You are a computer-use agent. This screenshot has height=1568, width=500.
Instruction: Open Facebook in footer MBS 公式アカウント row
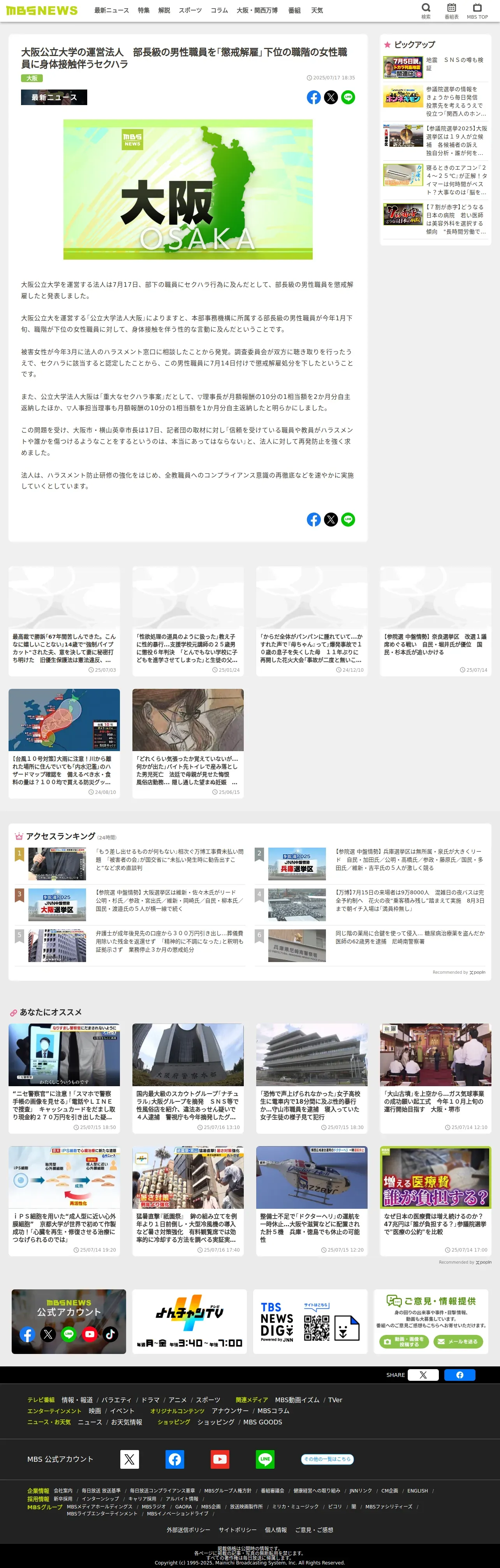pyautogui.click(x=175, y=1459)
